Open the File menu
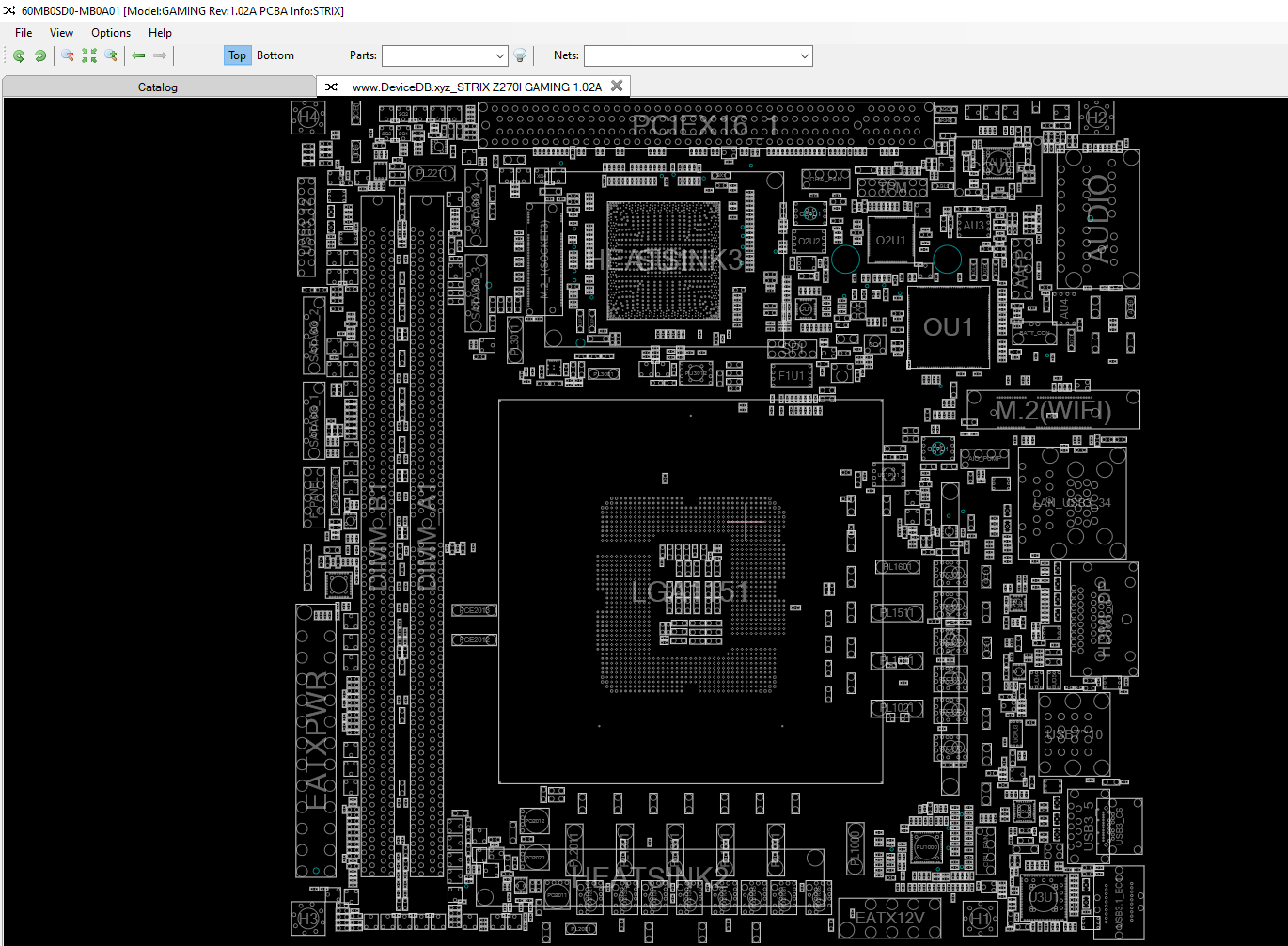Screen dimensions: 1288x946 [24, 33]
